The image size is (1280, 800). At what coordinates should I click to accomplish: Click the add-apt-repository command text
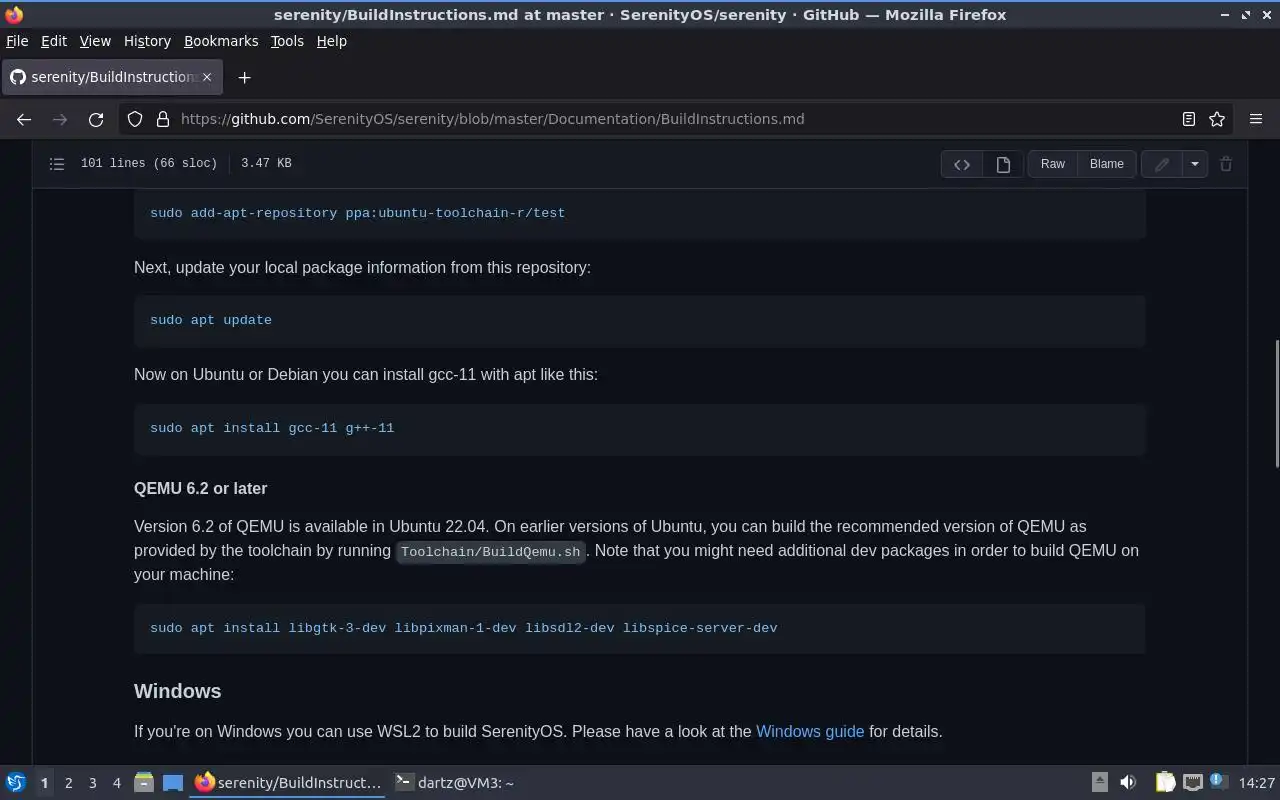coord(357,213)
